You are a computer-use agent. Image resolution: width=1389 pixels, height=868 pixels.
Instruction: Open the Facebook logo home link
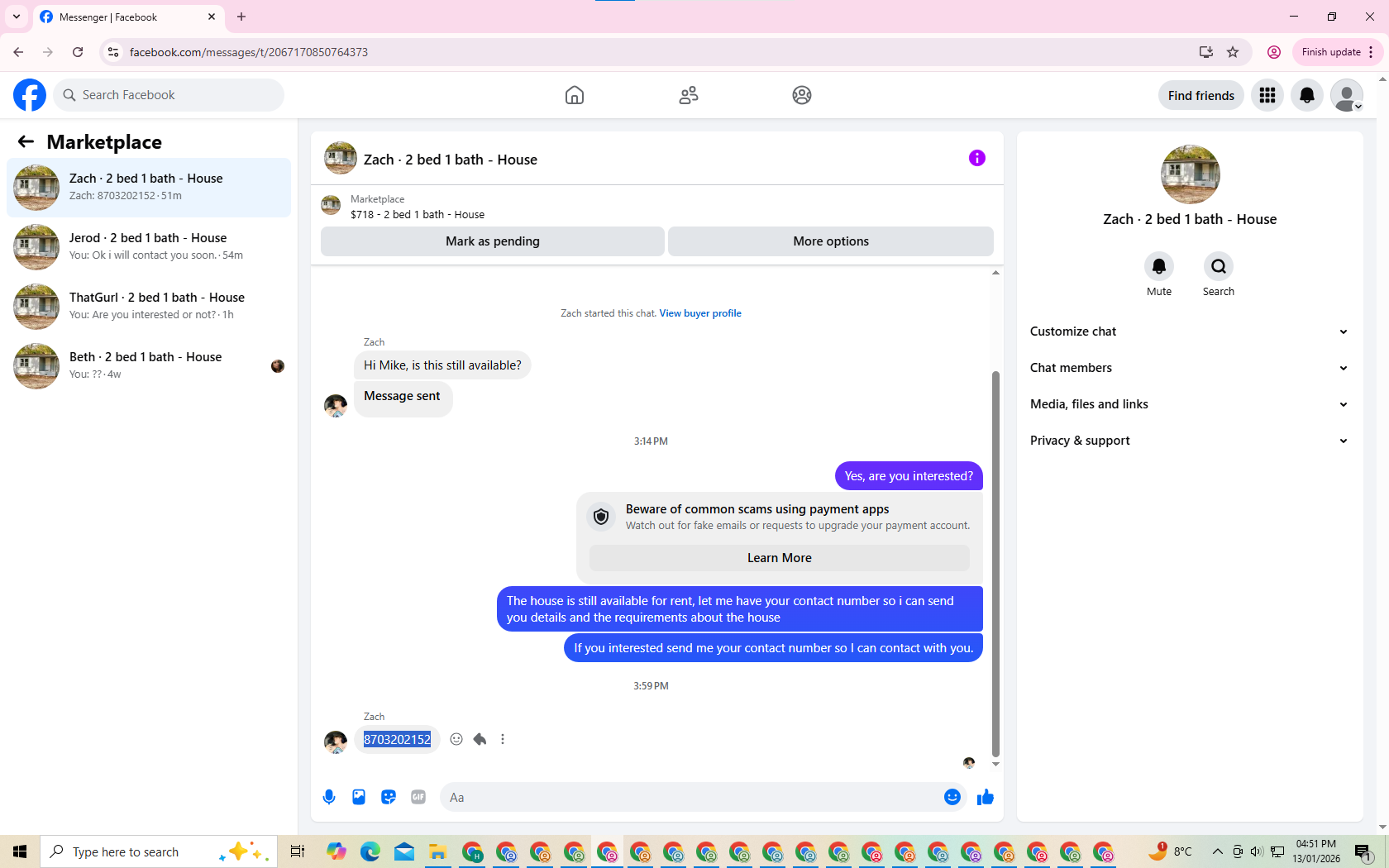(x=30, y=95)
